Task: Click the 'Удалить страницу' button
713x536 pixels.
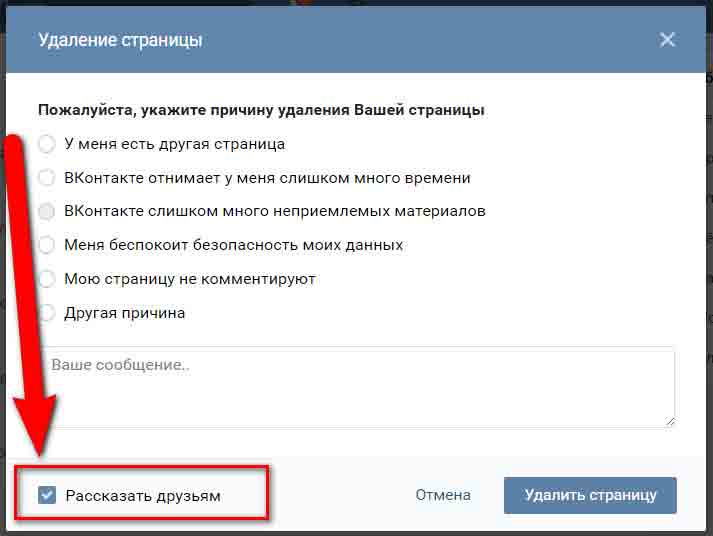Action: (x=590, y=495)
